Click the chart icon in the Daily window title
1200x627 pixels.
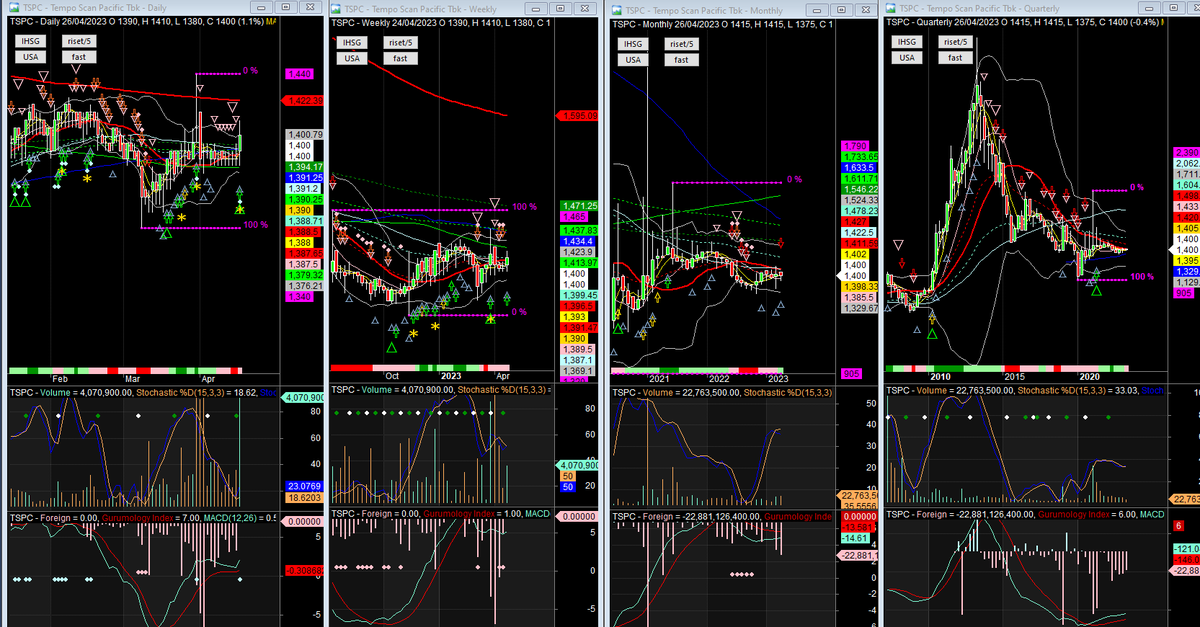[12, 7]
